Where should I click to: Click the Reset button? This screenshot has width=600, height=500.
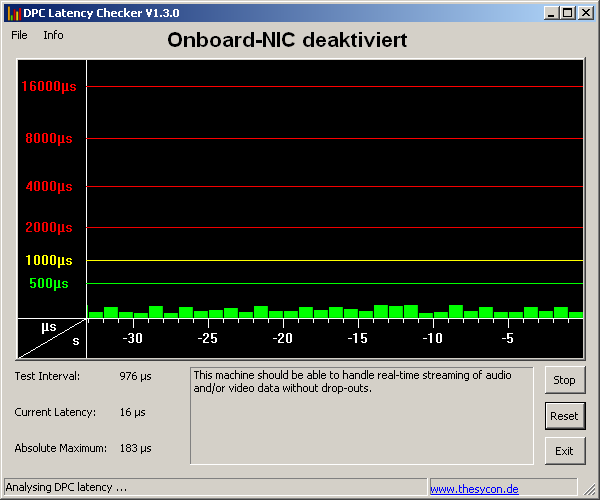(565, 416)
